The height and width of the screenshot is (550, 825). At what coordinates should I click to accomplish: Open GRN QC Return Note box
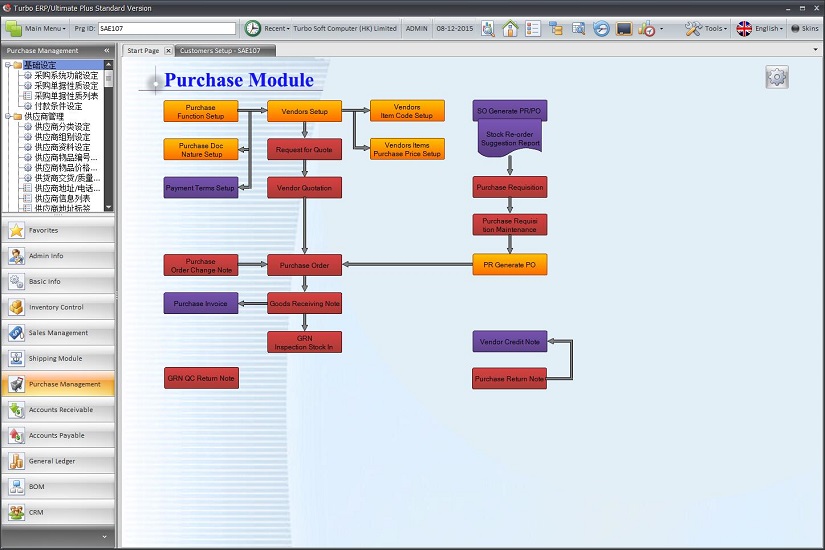pyautogui.click(x=201, y=378)
